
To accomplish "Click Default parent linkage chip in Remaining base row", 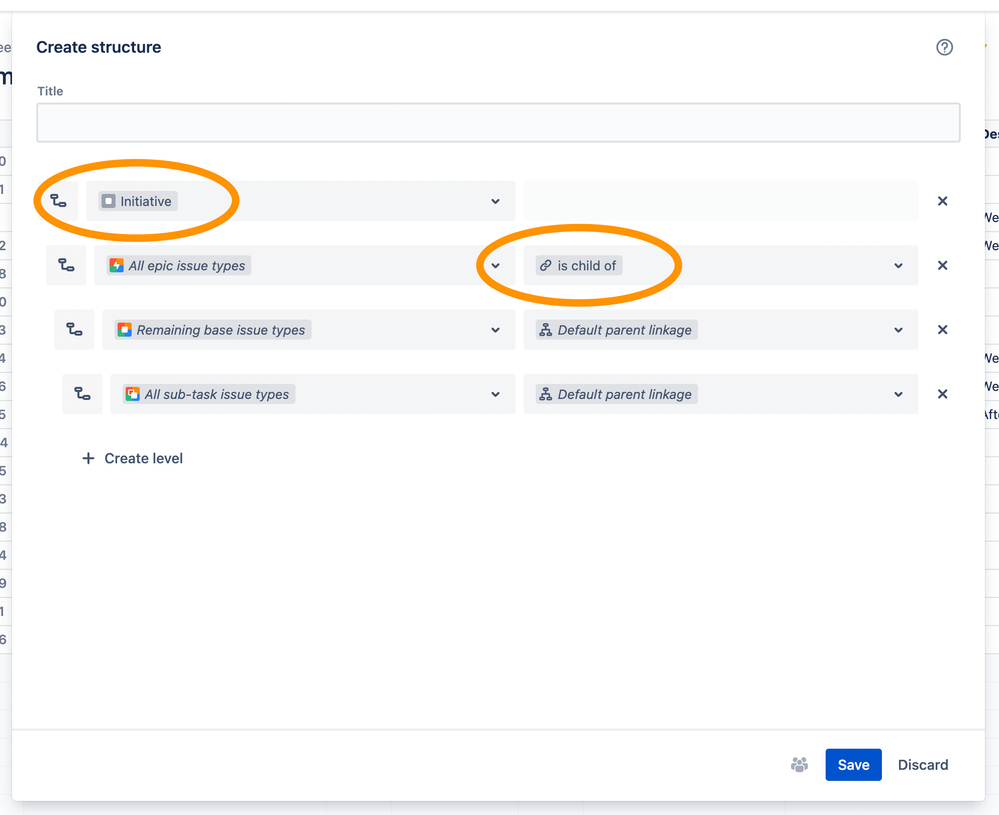I will click(x=617, y=330).
